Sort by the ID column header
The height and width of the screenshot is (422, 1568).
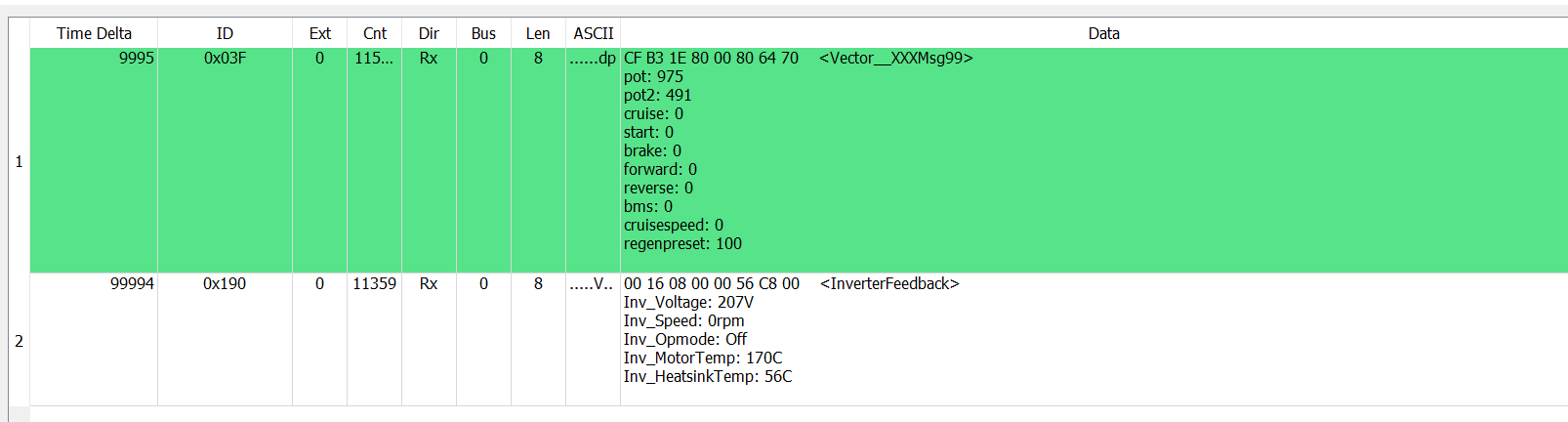coord(225,33)
